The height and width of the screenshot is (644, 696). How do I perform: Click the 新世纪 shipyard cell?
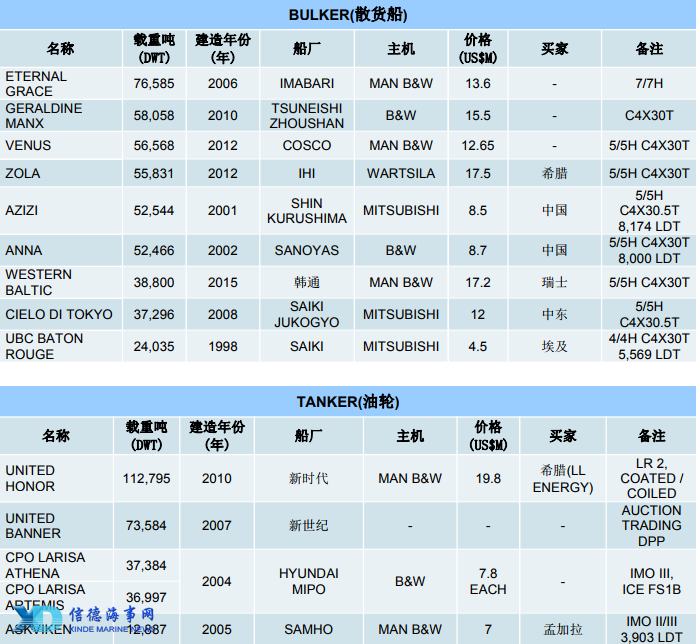click(308, 525)
